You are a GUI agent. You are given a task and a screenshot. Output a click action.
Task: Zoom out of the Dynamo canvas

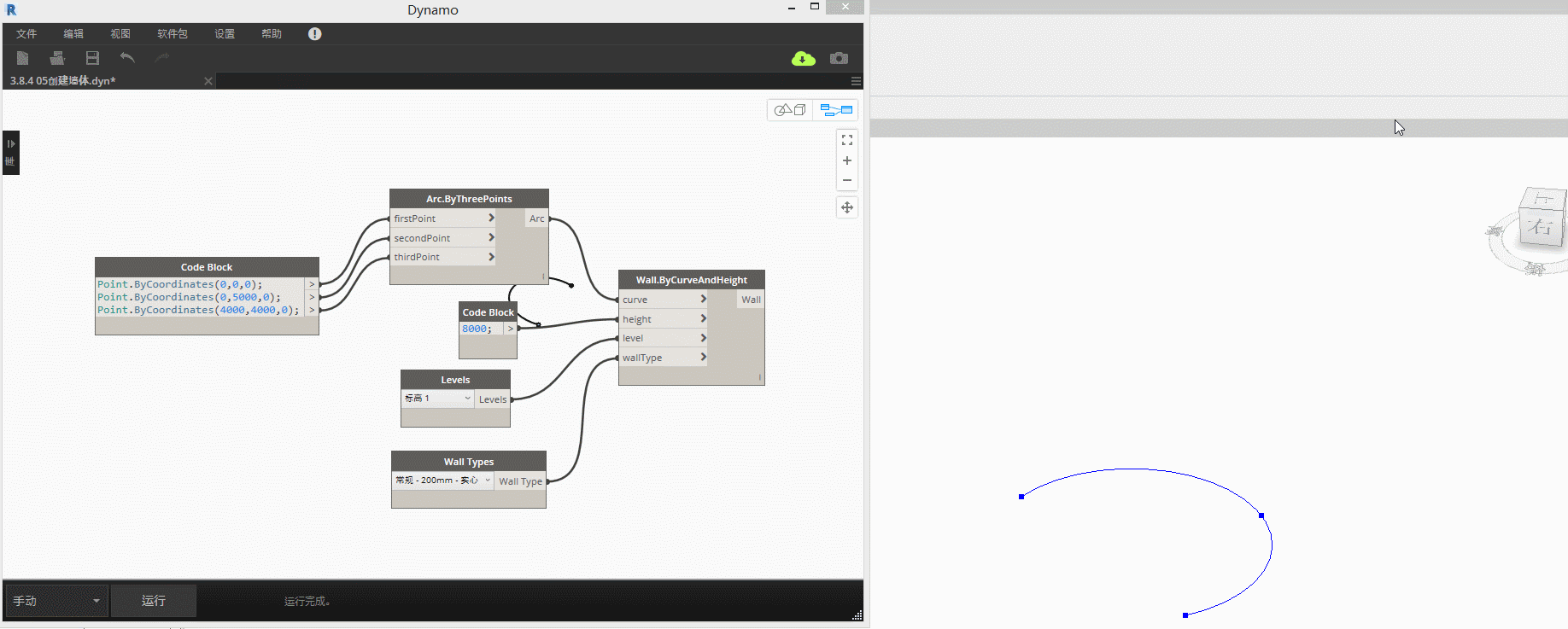[847, 180]
